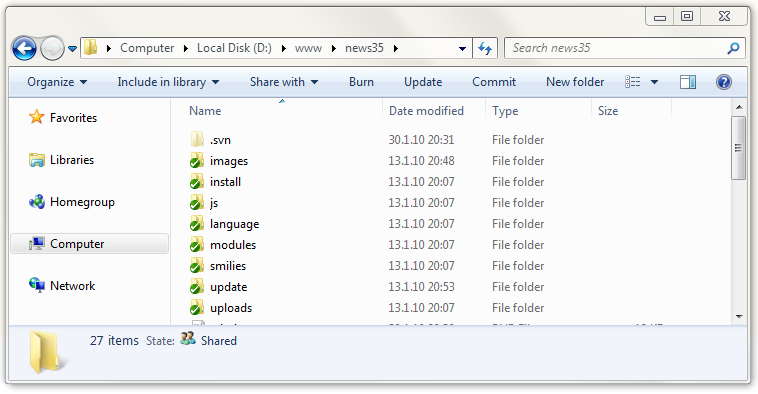758x394 pixels.
Task: Open Help via the question mark icon
Action: click(x=723, y=82)
